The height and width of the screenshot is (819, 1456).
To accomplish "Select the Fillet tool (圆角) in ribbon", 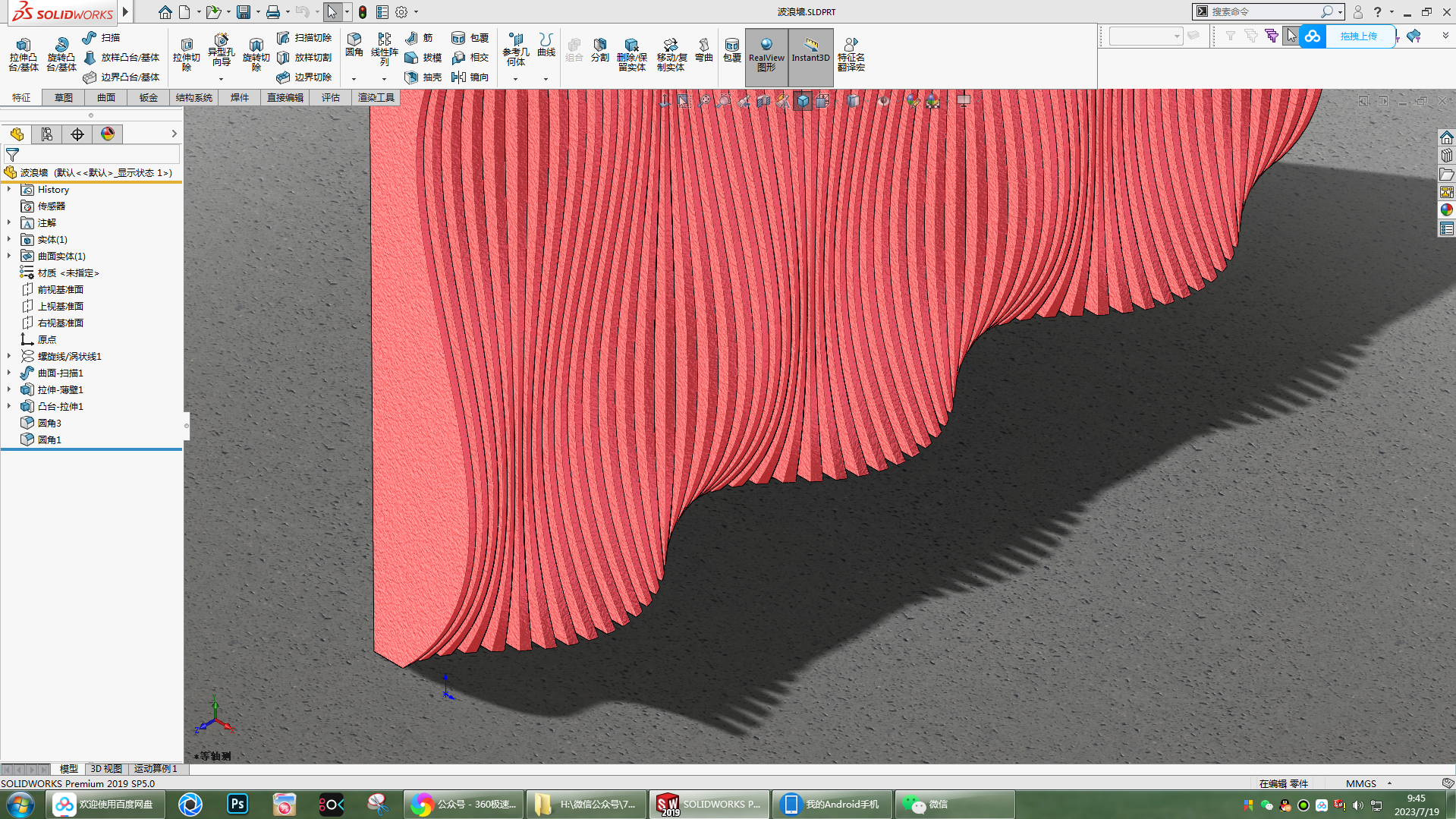I will (354, 45).
